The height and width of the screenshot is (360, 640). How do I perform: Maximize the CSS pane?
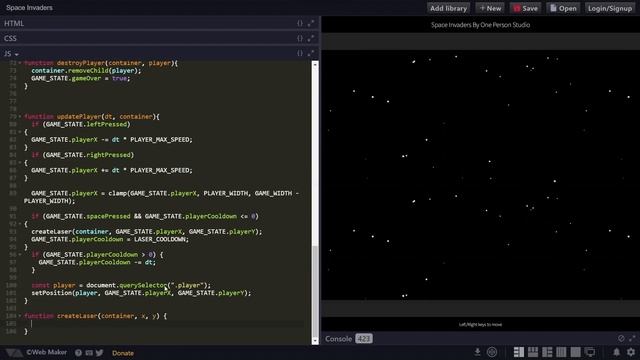(311, 38)
